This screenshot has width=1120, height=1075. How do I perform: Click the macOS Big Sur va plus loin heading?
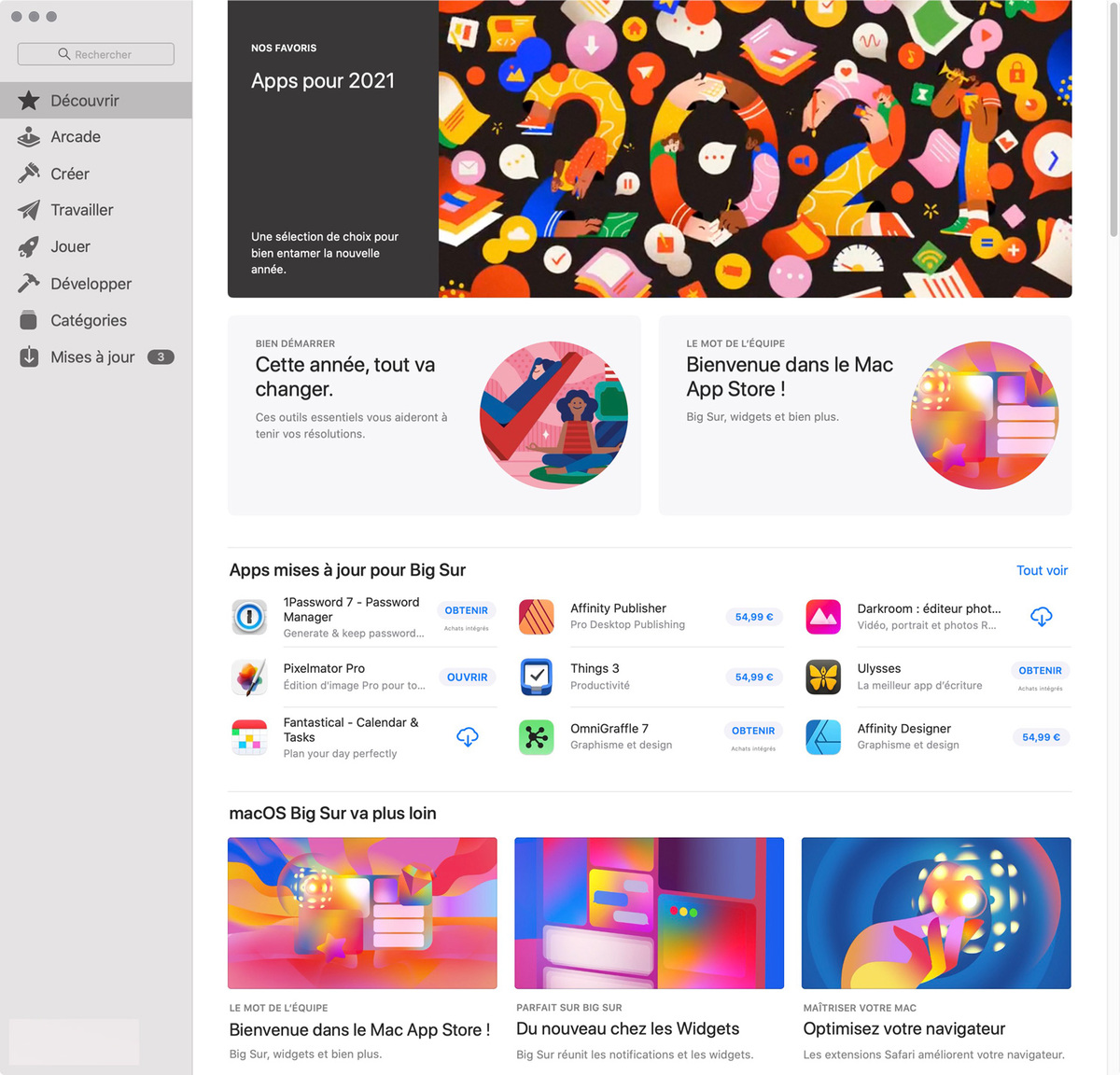pos(332,813)
